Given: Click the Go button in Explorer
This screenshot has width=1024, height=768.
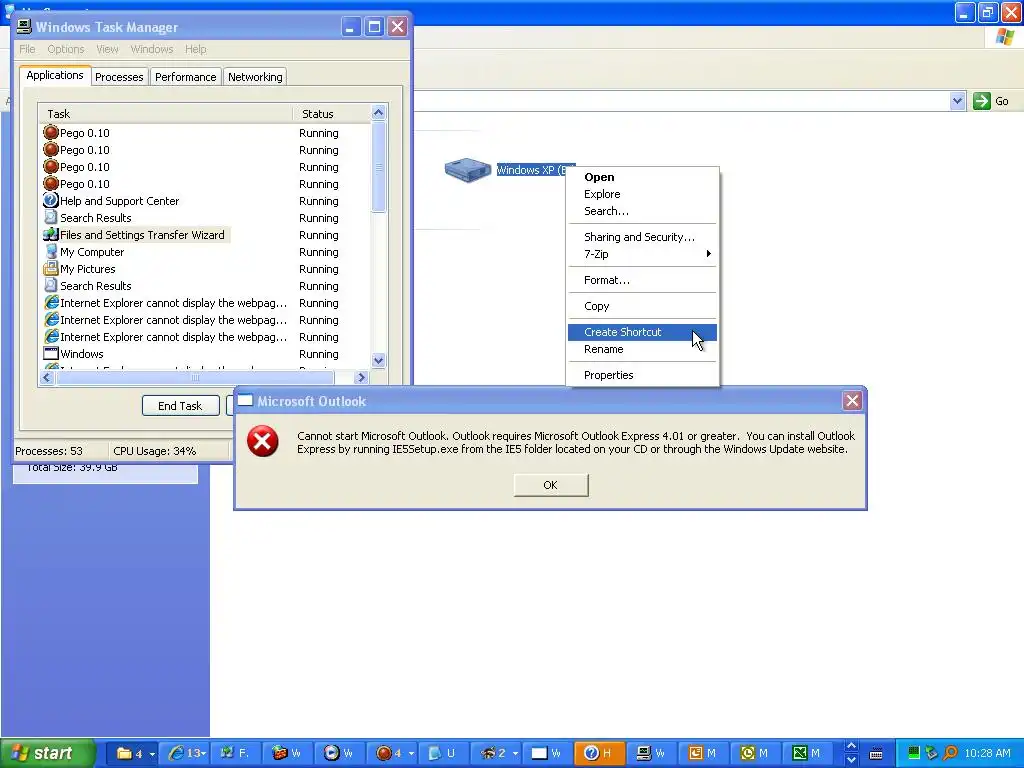Looking at the screenshot, I should [x=991, y=101].
